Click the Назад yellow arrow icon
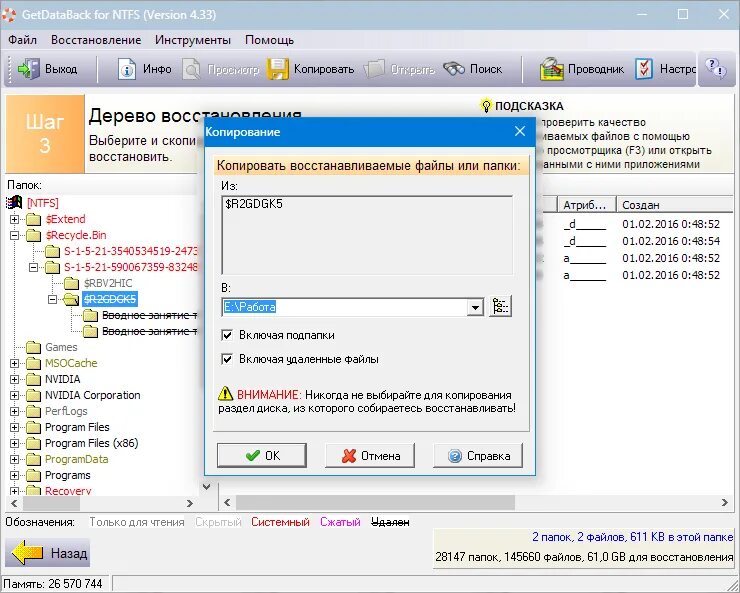The height and width of the screenshot is (593, 740). coord(27,553)
